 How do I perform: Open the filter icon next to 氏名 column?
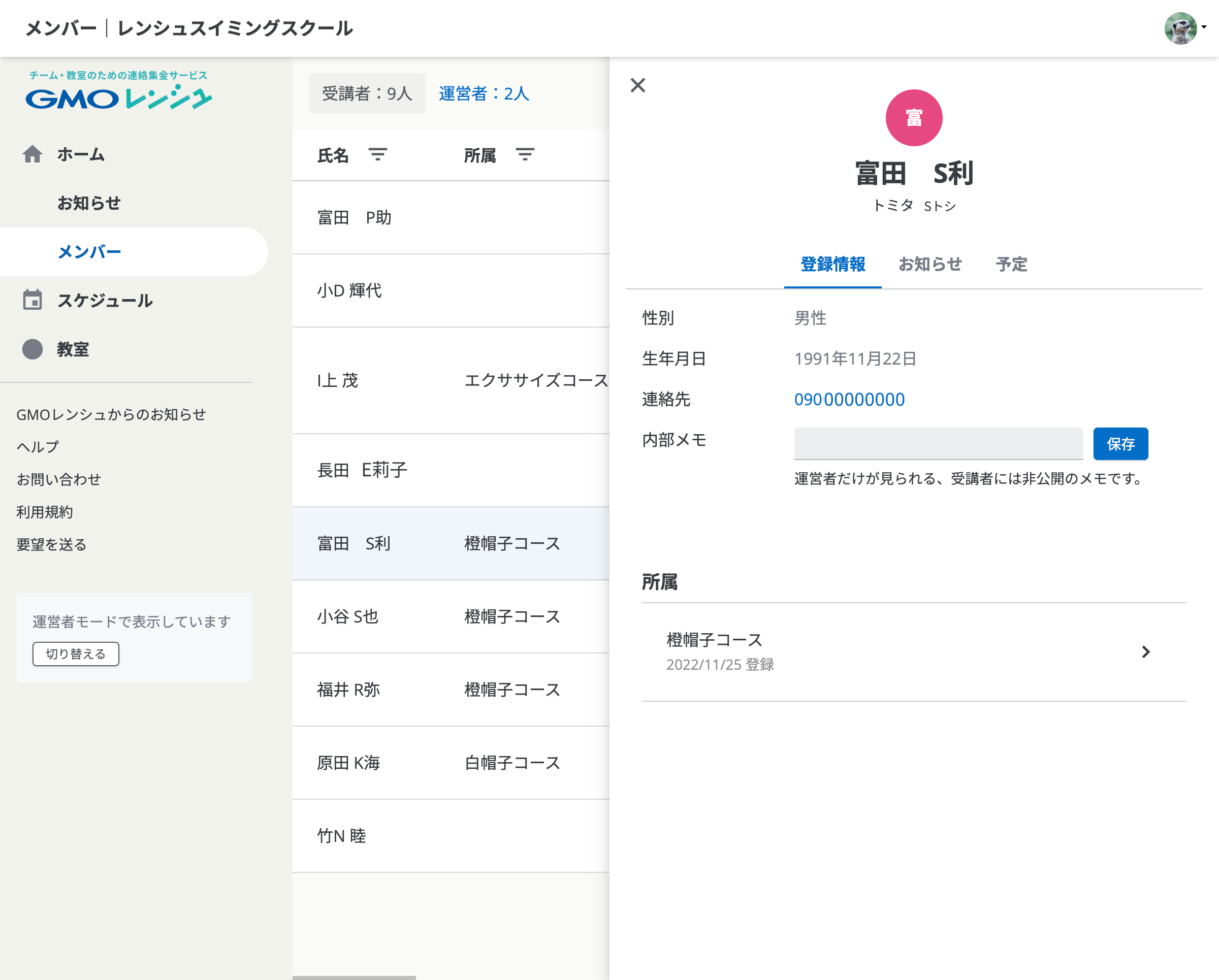coord(378,154)
